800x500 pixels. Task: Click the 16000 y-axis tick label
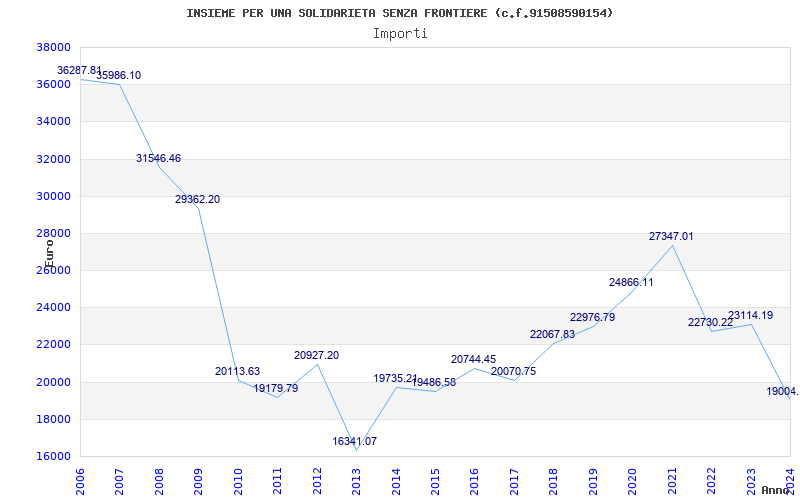(53, 457)
